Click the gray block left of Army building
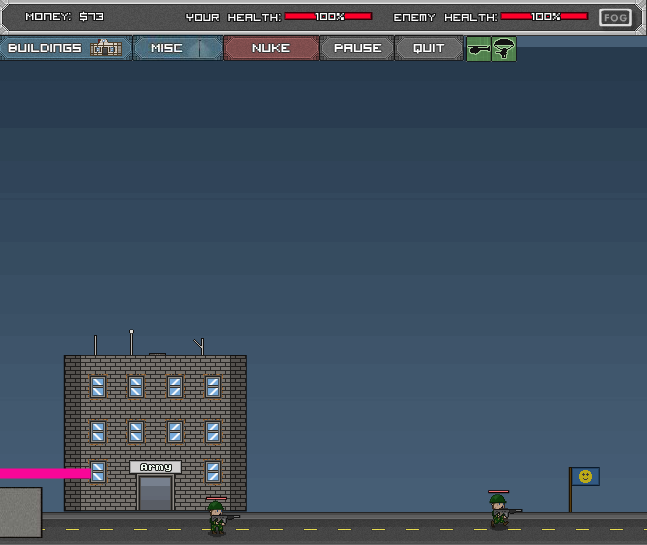 click(21, 512)
